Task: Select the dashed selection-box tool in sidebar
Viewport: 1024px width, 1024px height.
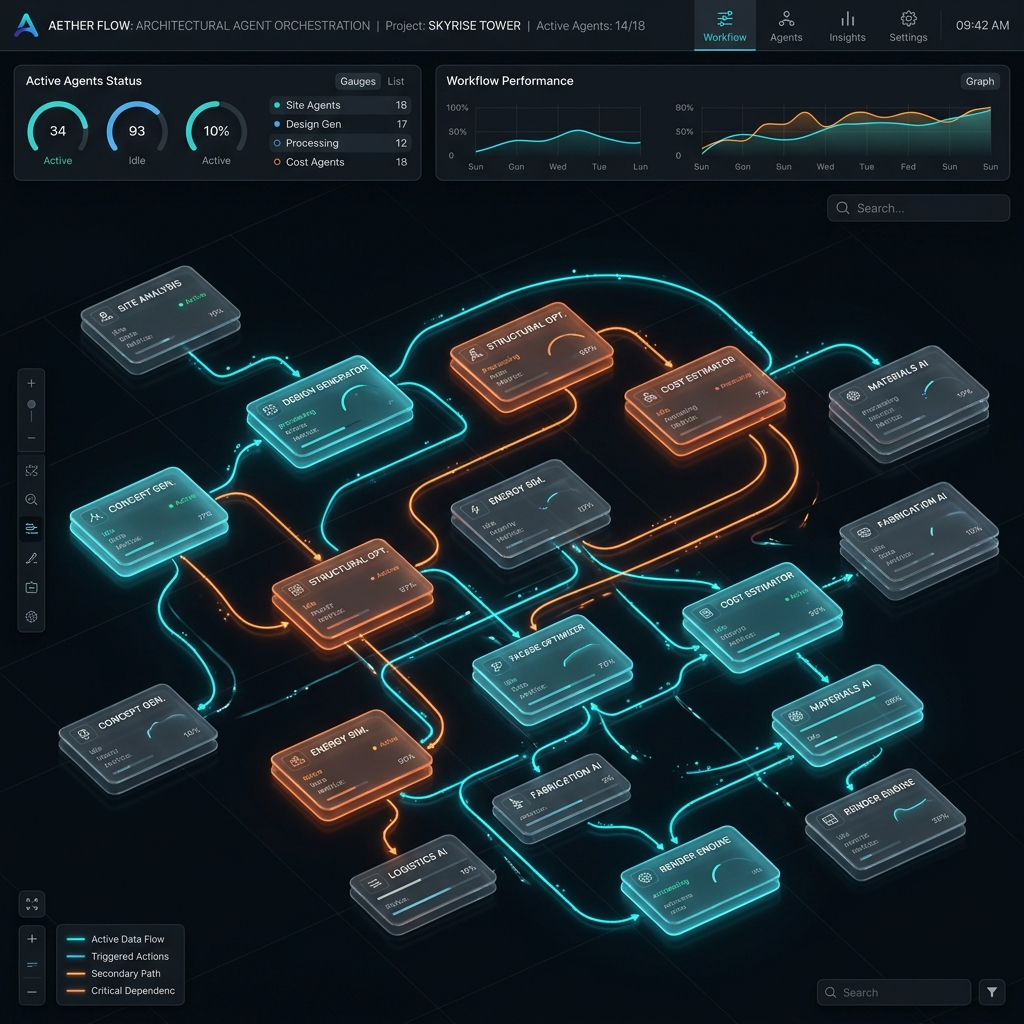Action: (31, 470)
